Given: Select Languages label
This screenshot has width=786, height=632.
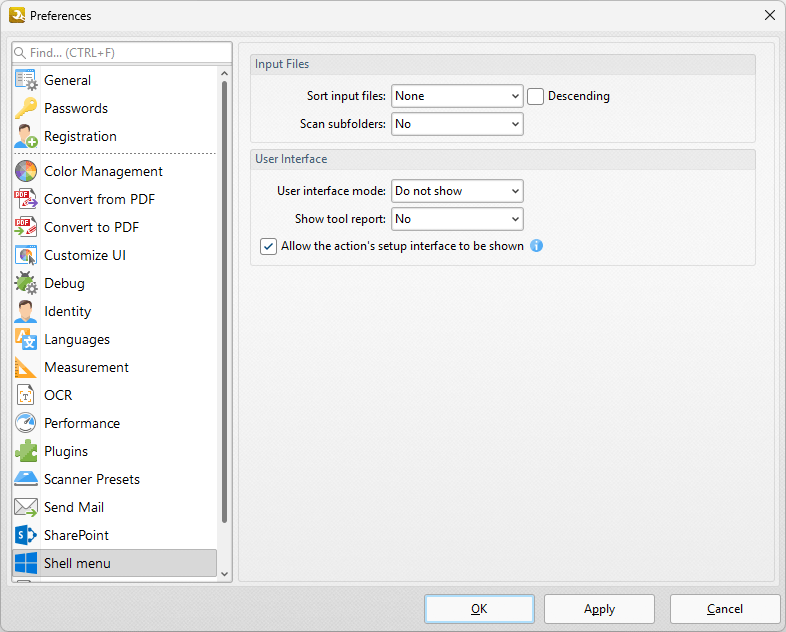Looking at the screenshot, I should [77, 340].
